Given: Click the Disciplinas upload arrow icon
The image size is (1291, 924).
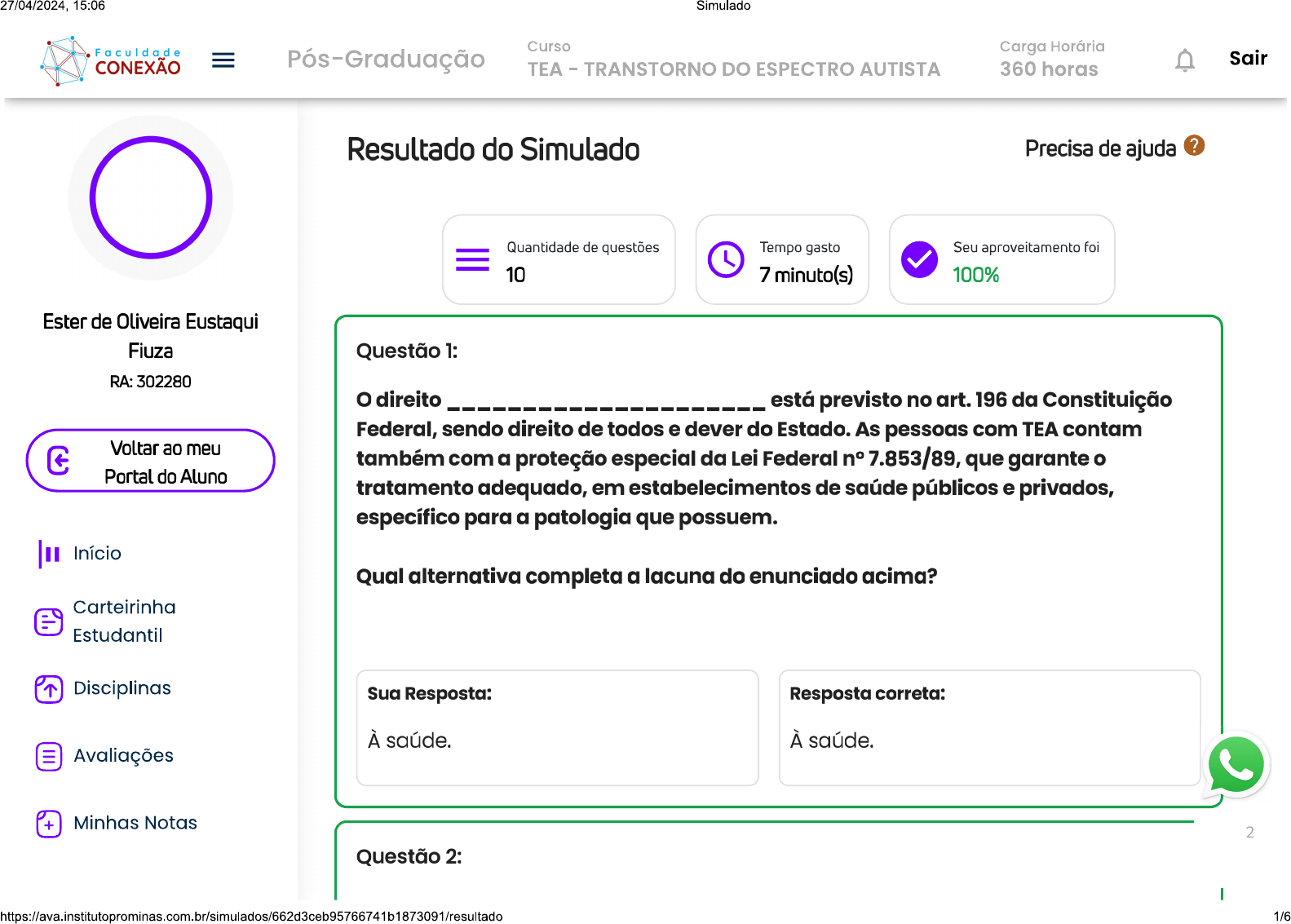Looking at the screenshot, I should [x=49, y=689].
